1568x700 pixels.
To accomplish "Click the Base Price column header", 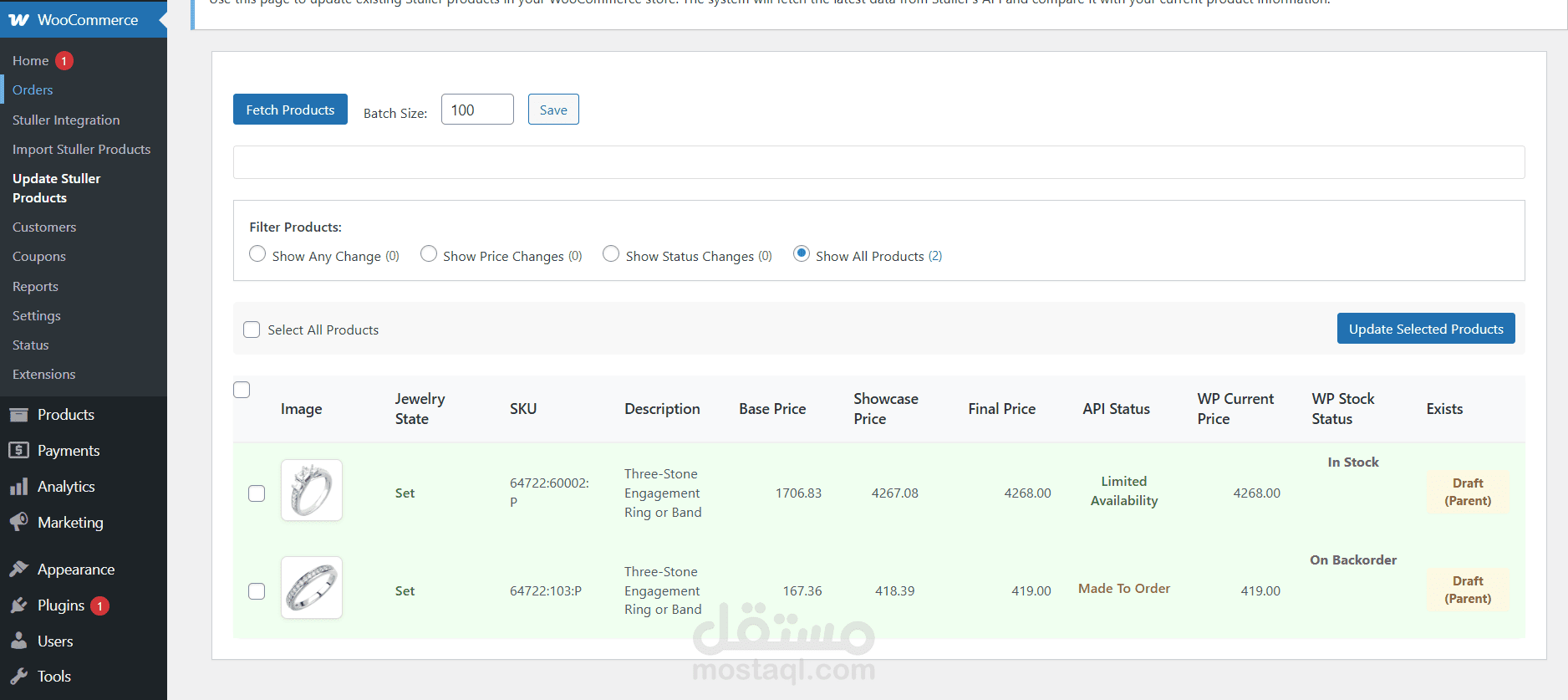I will click(772, 409).
